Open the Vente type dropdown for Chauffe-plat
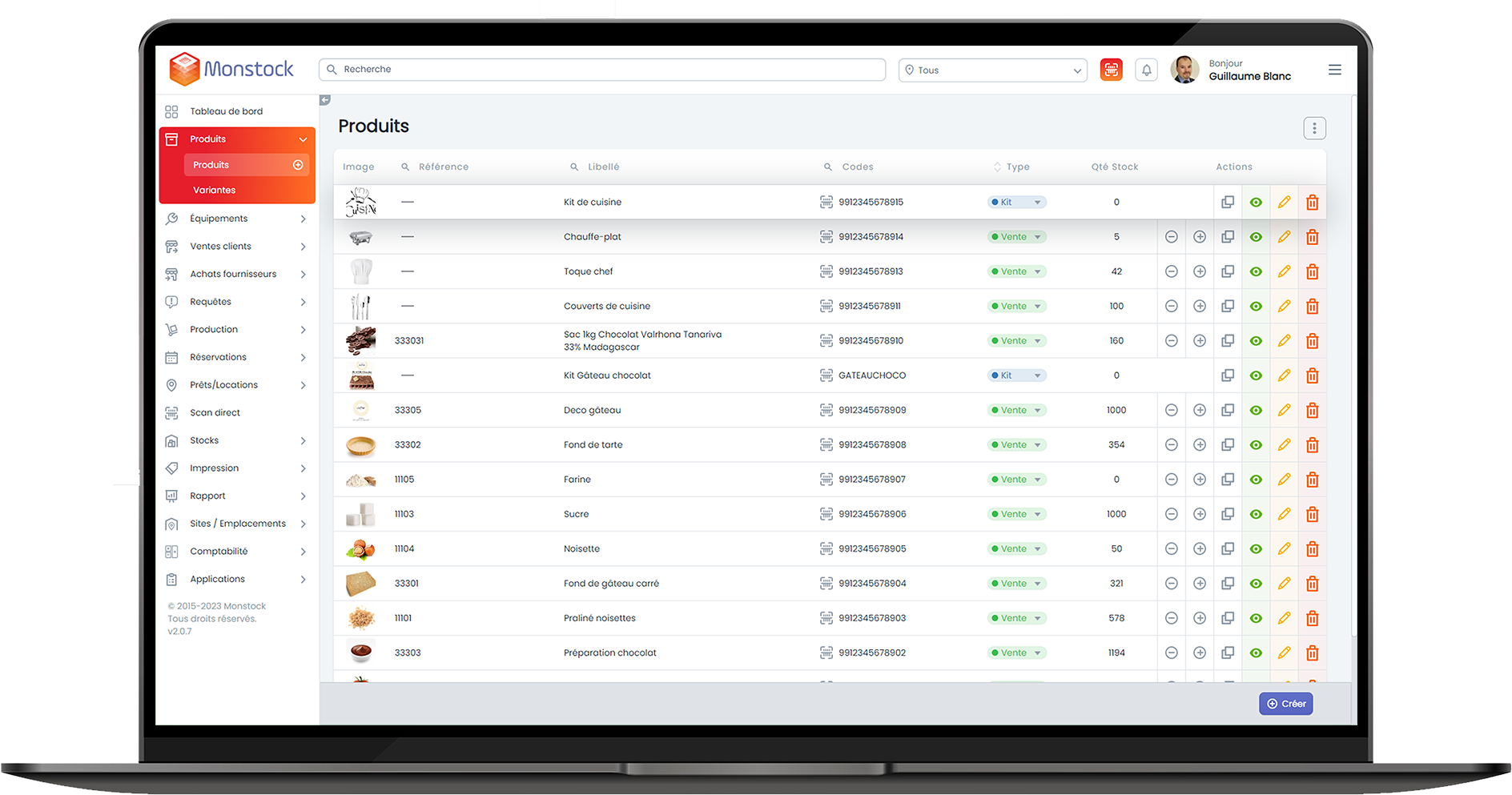The height and width of the screenshot is (795, 1512). (x=1016, y=237)
